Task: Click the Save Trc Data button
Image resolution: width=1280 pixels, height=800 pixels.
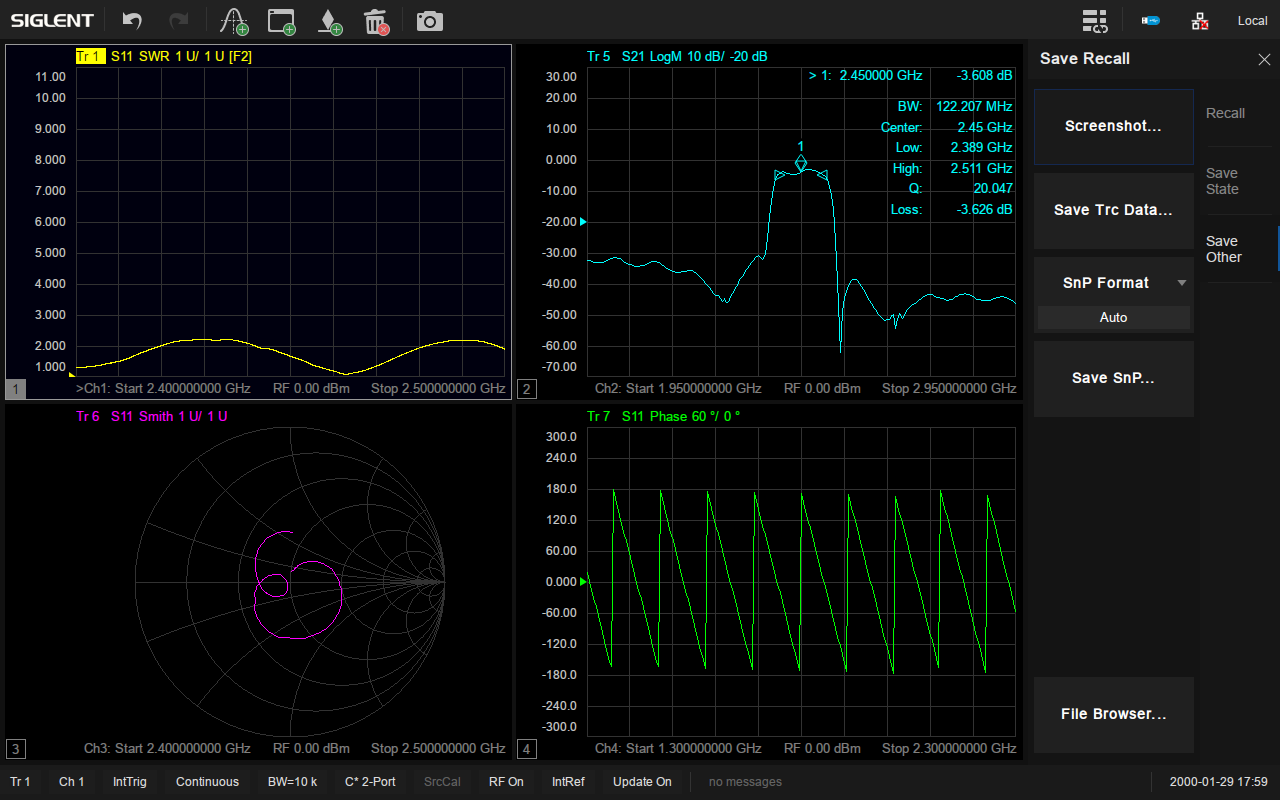Action: 1113,210
